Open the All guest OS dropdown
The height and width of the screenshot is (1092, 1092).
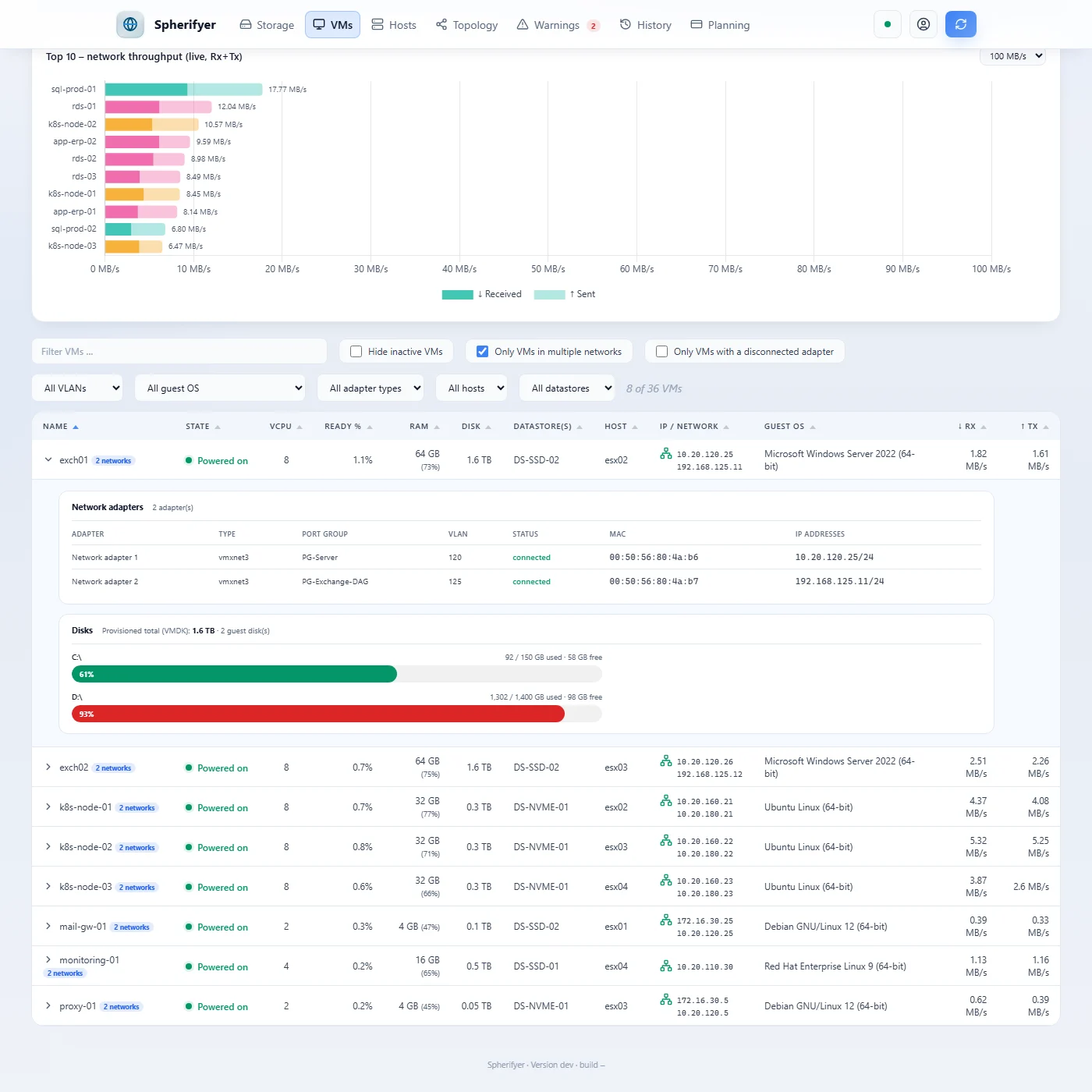click(x=221, y=388)
